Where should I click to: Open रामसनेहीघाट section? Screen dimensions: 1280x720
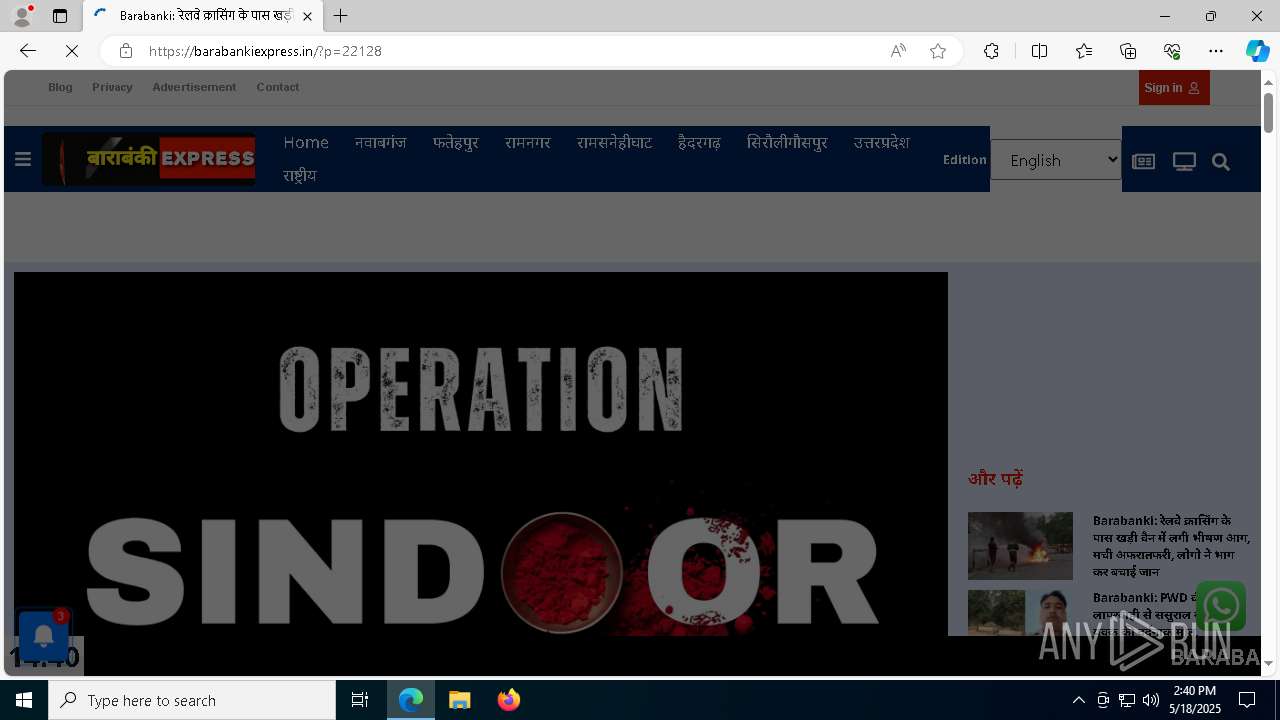[x=614, y=142]
